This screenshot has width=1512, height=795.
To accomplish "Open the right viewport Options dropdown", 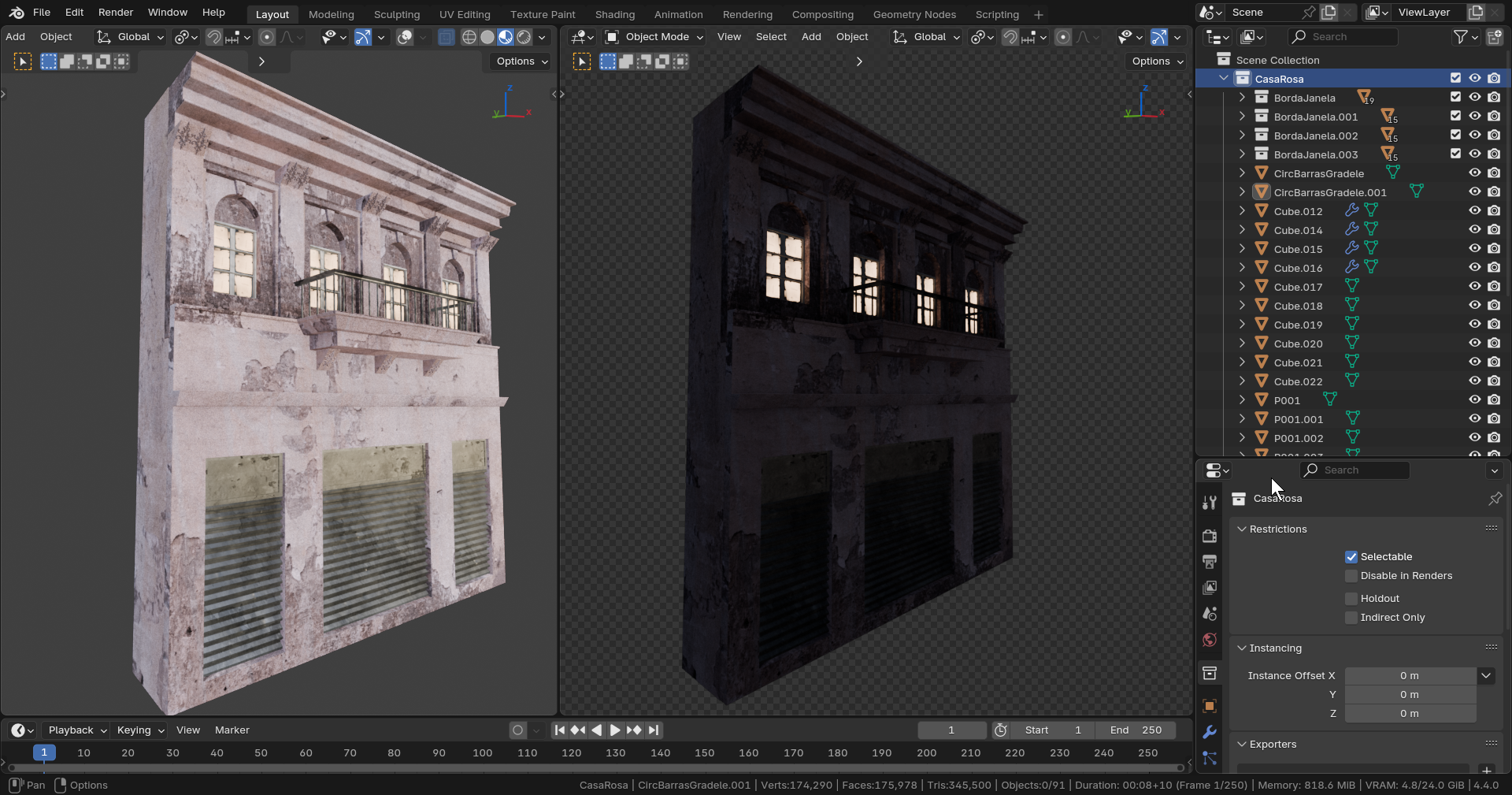I will (1156, 61).
